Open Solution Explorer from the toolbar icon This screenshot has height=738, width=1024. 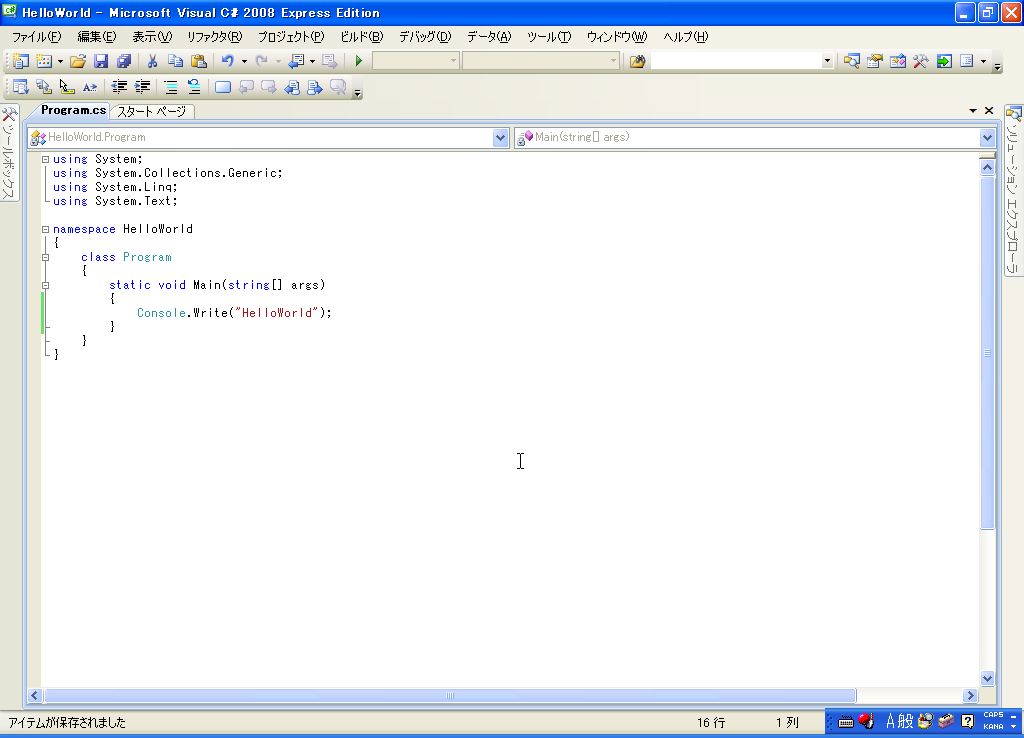(852, 61)
